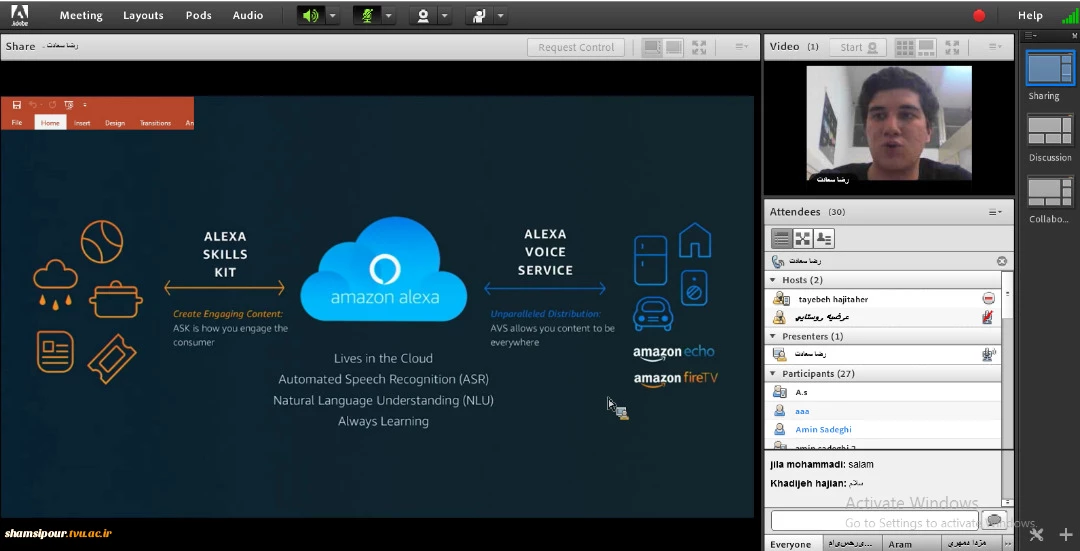
Task: Click chat message from jila mohammadi
Action: [x=822, y=465]
